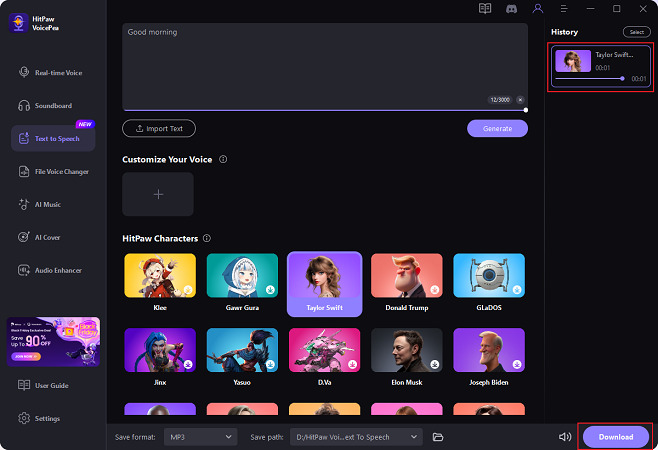Viewport: 658px width, 450px height.
Task: Click the HitPaw VoicePea logo
Action: [18, 23]
